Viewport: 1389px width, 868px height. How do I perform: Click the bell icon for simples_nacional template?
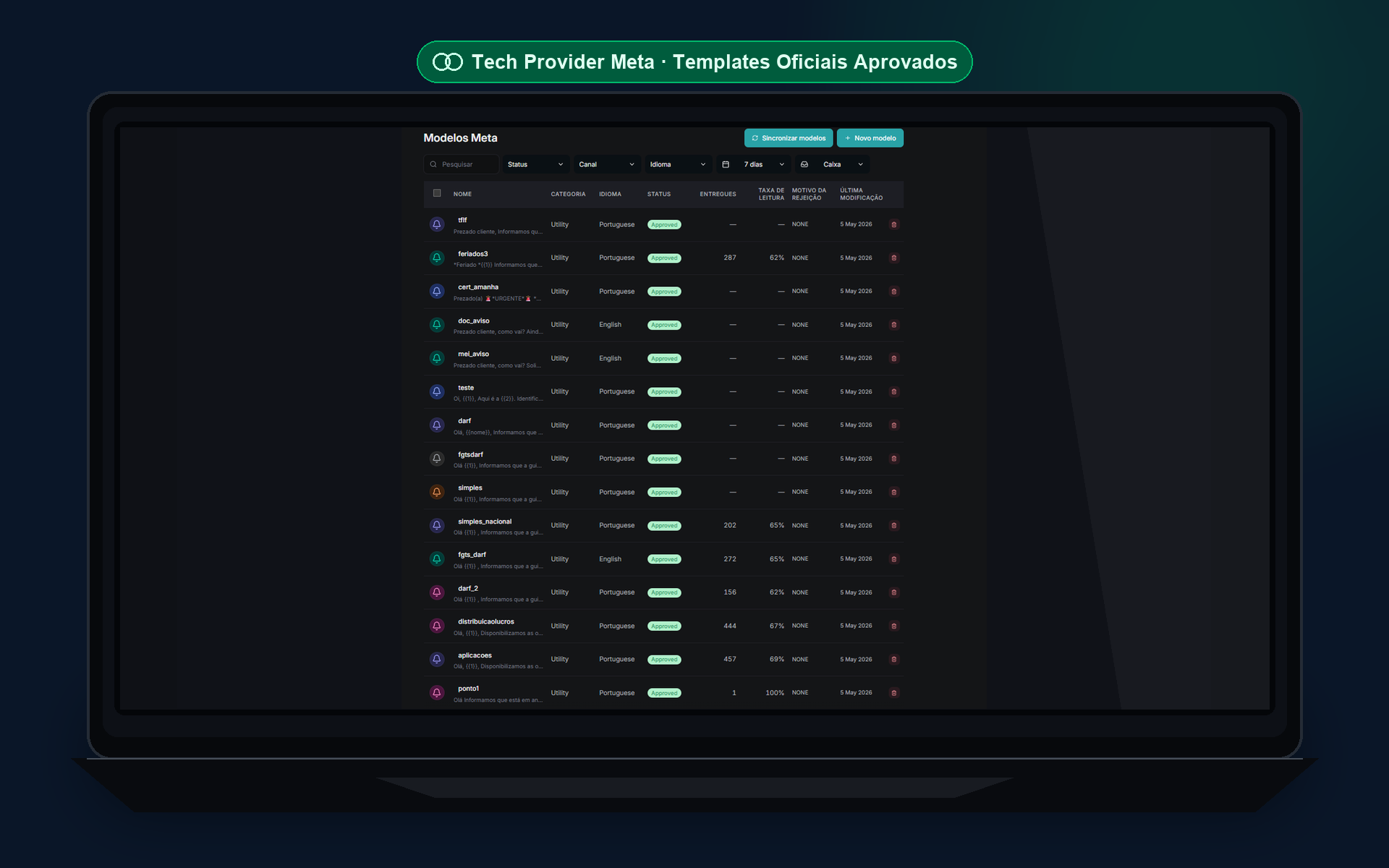[437, 525]
